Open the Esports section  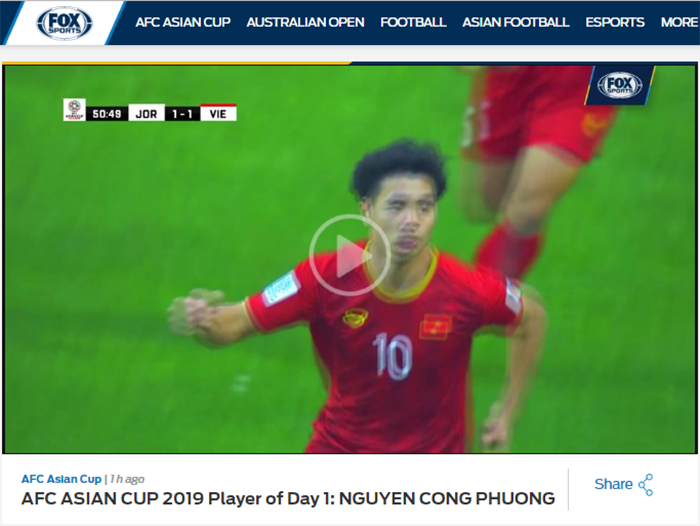[x=615, y=22]
